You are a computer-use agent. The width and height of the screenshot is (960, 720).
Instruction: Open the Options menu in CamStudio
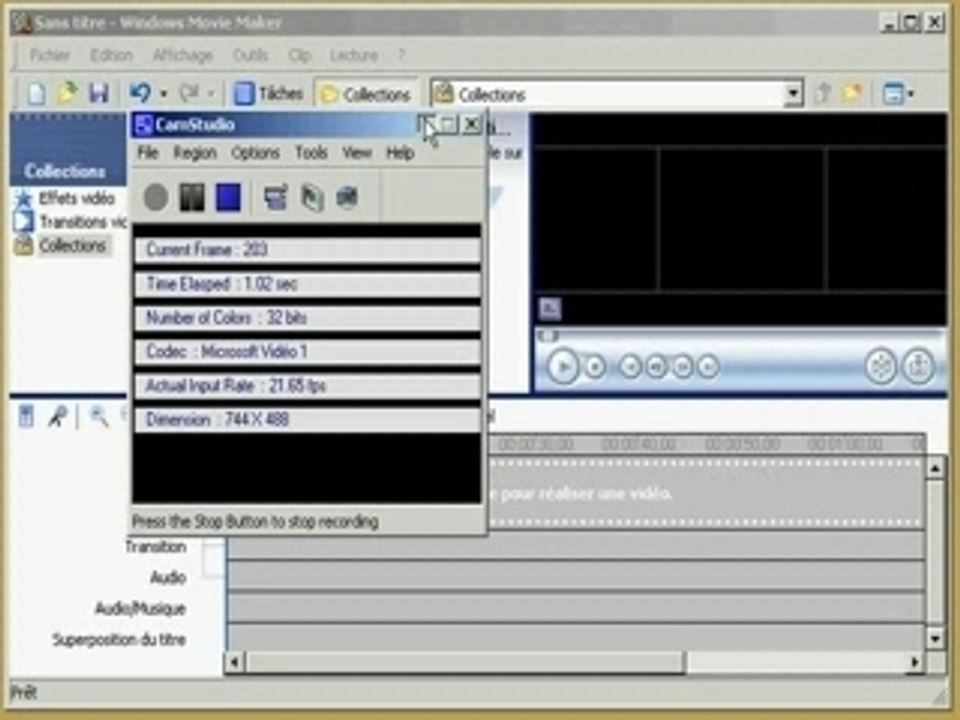pos(255,152)
